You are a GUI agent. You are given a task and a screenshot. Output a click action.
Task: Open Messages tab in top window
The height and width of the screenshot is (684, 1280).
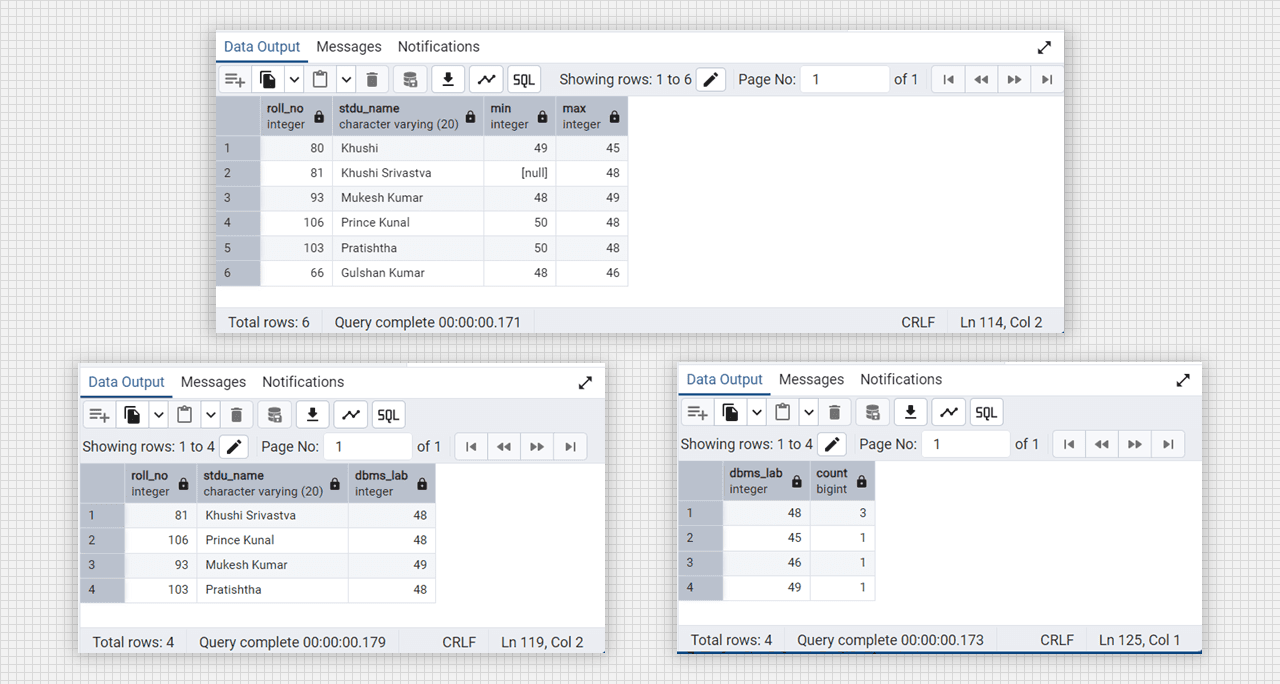[x=349, y=47]
